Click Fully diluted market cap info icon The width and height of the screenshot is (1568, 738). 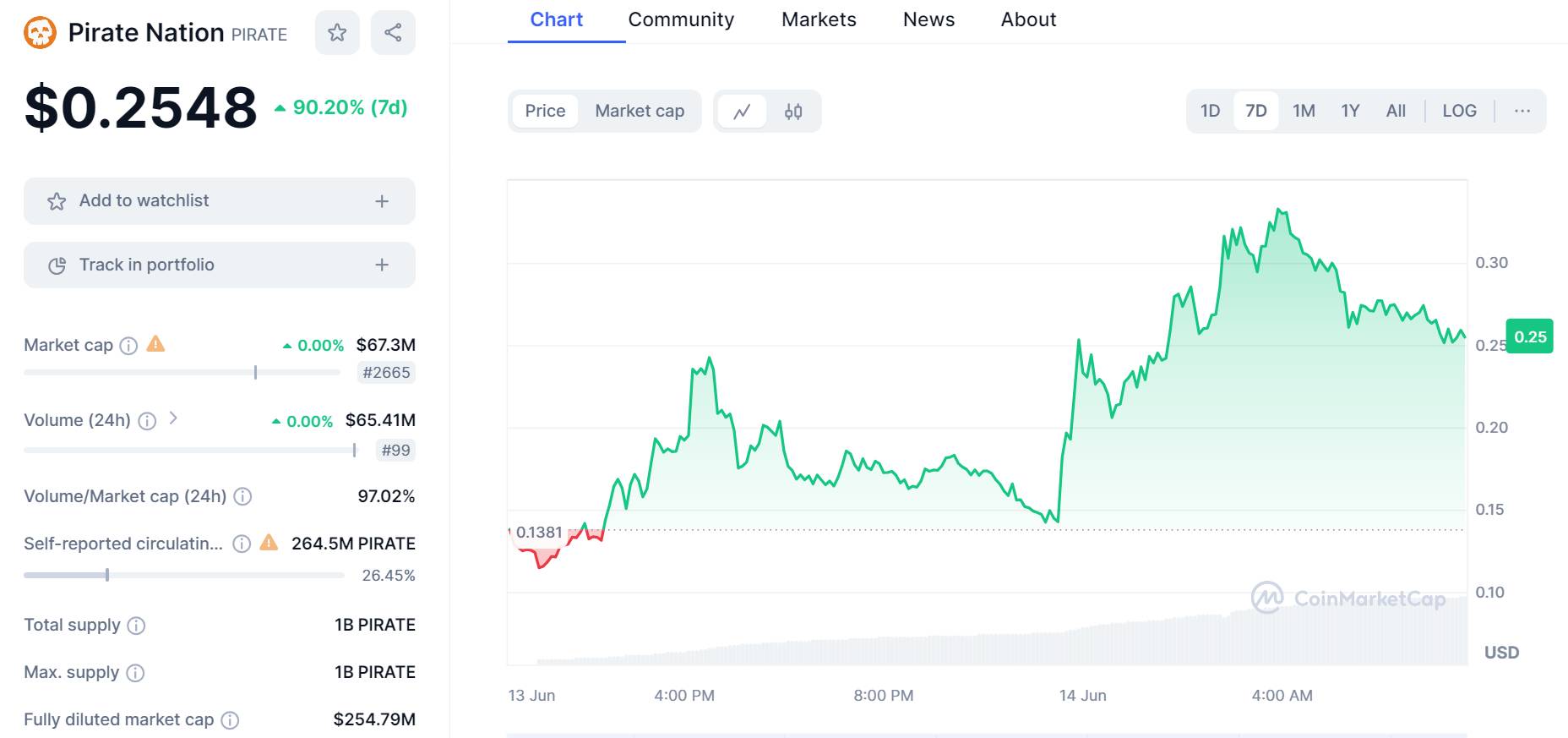230,720
